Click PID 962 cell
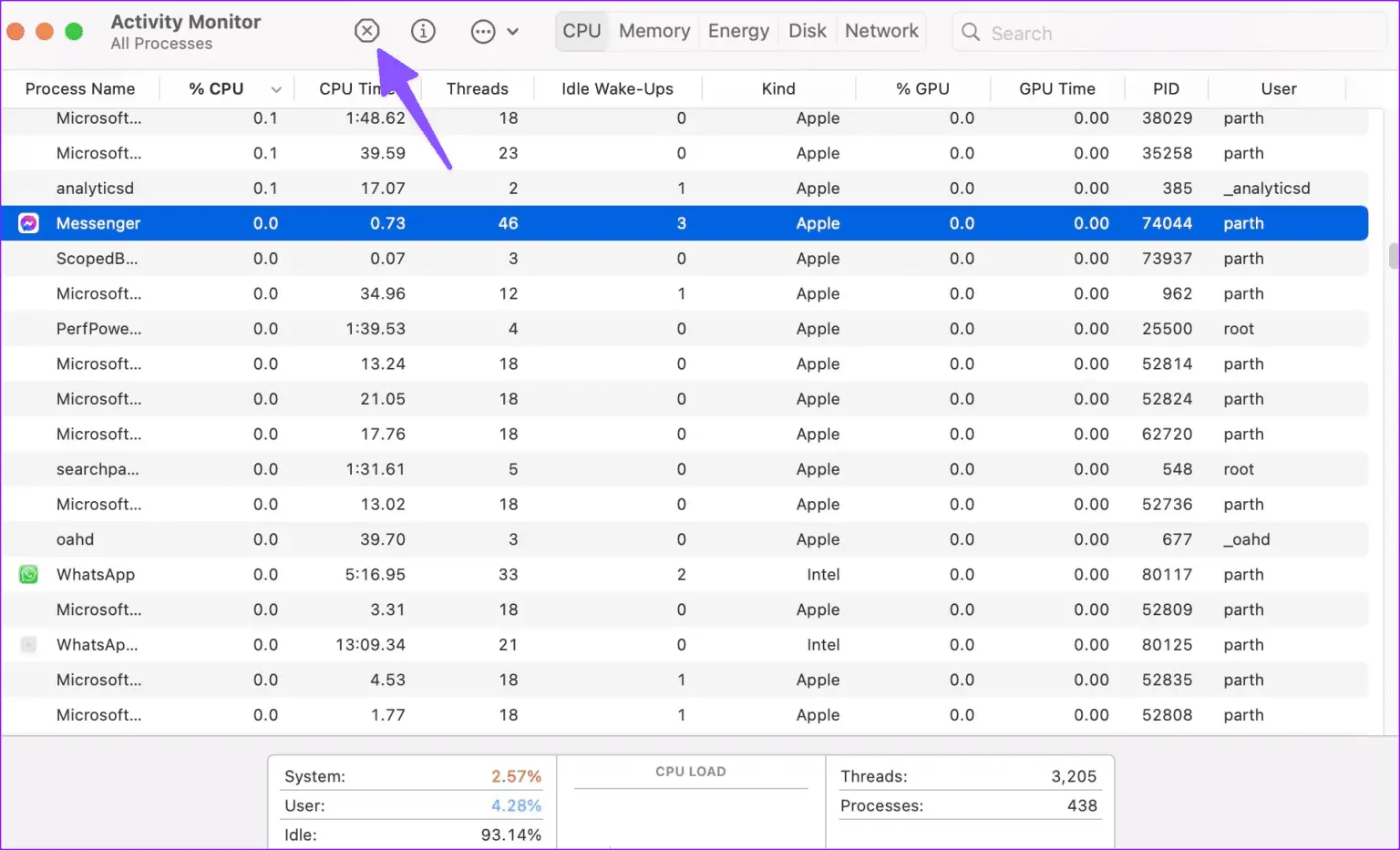This screenshot has width=1400, height=850. (x=1177, y=293)
